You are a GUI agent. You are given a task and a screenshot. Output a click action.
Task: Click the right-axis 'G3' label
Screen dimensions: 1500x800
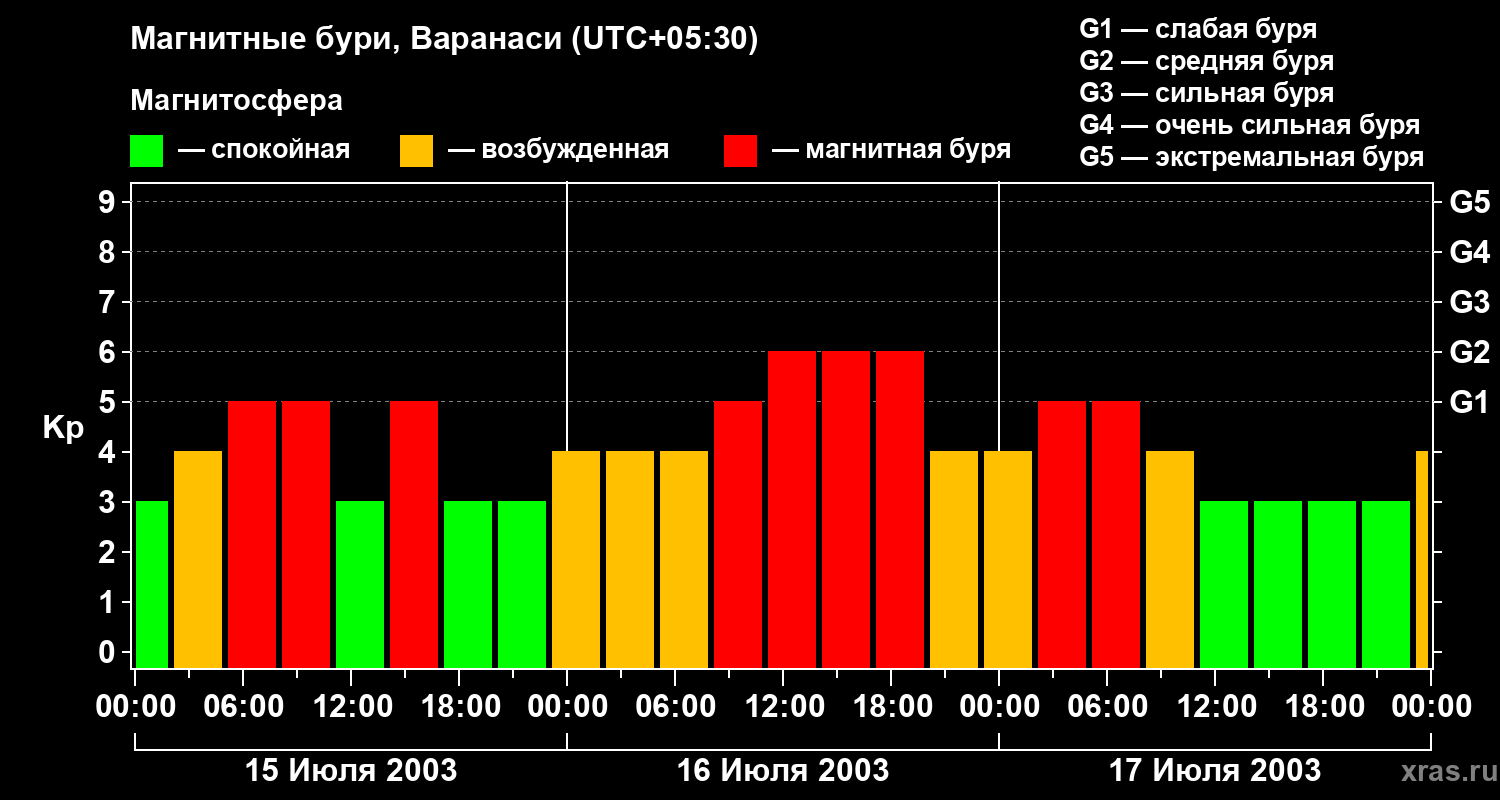tap(1470, 302)
